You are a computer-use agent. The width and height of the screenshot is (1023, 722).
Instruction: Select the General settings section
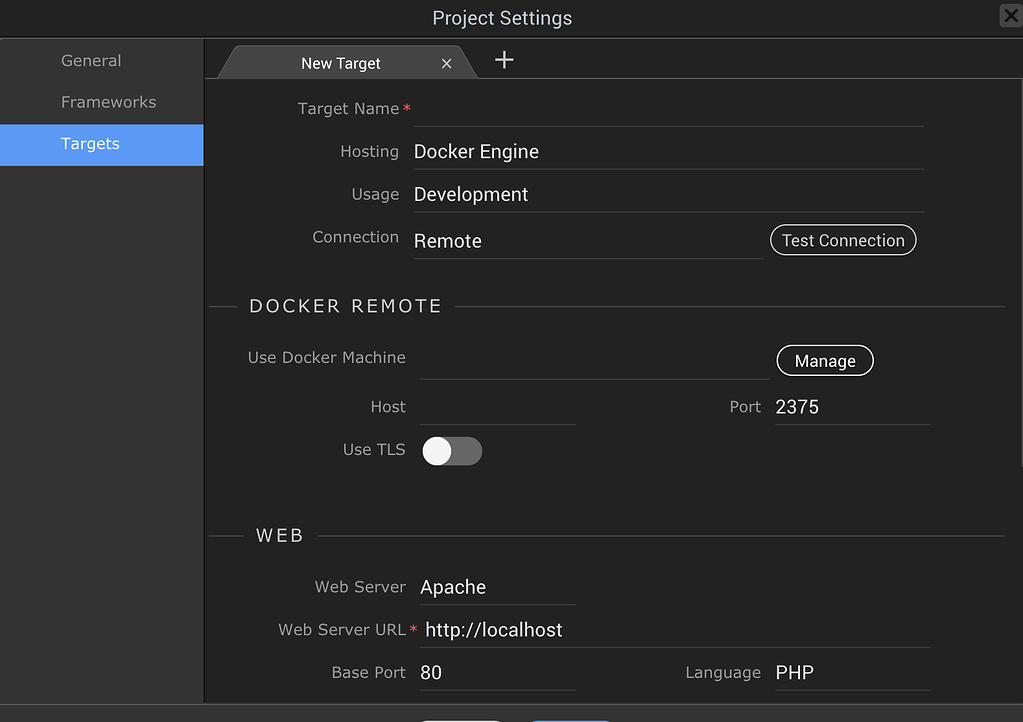(102, 61)
